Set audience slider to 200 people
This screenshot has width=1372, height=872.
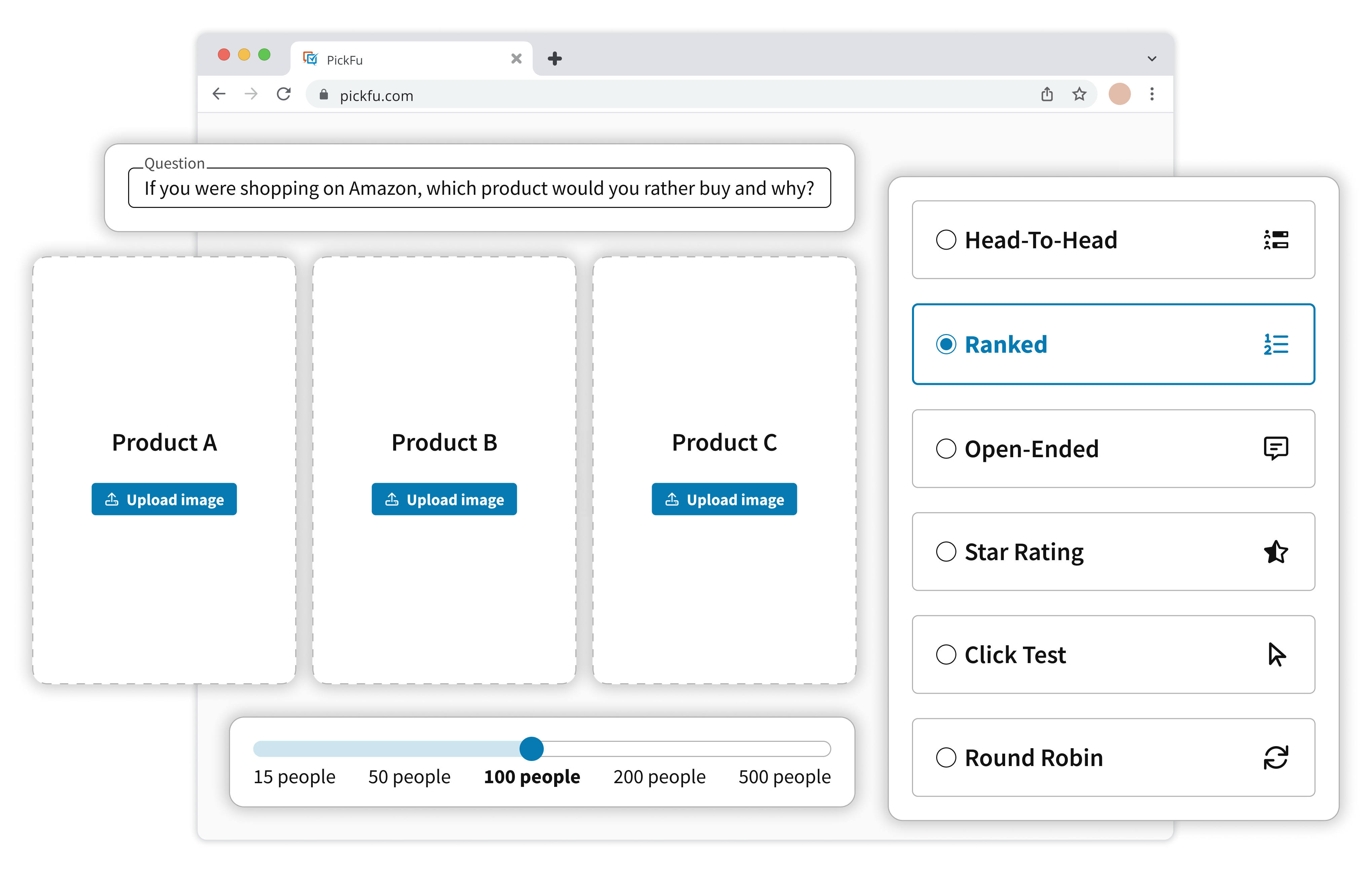(659, 749)
